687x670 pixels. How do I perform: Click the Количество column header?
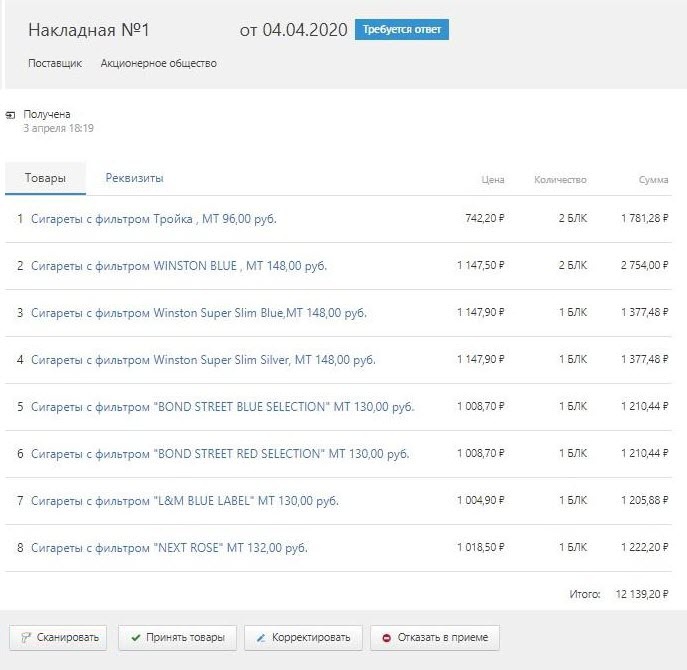(x=560, y=180)
